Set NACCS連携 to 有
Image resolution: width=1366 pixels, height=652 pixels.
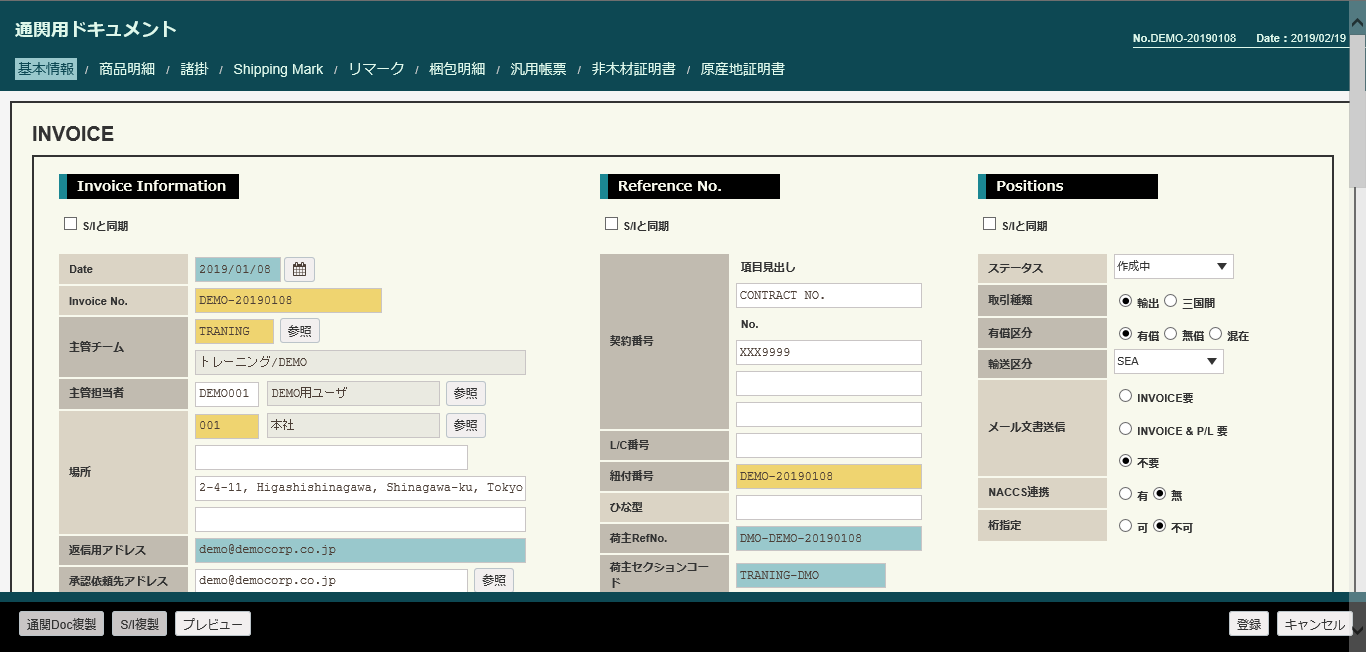click(x=1125, y=494)
